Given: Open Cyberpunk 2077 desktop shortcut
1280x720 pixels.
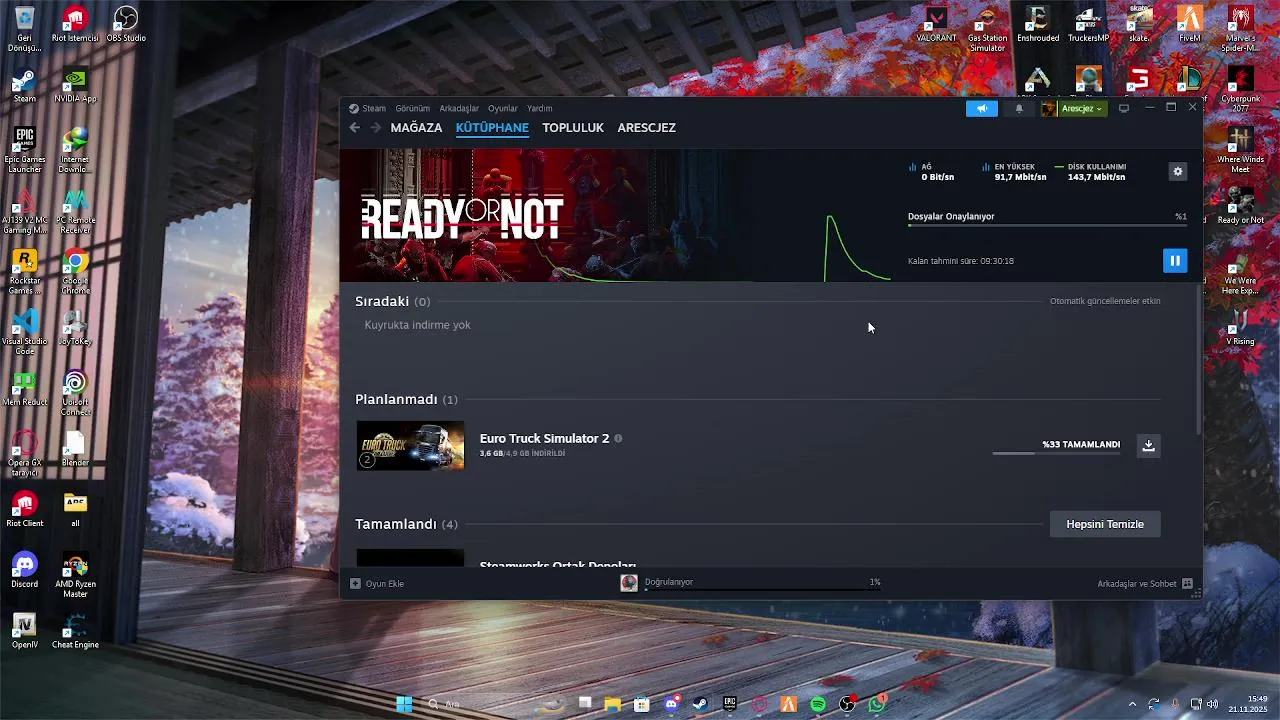Looking at the screenshot, I should click(x=1240, y=88).
